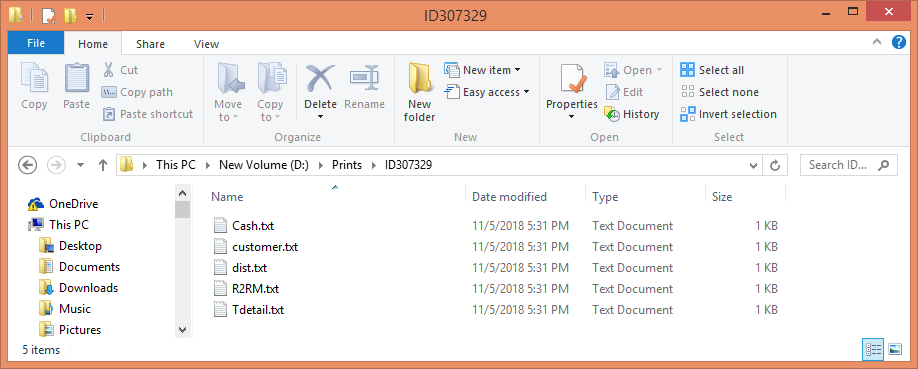918x369 pixels.
Task: Click Paste shortcut in the ribbon
Action: point(147,114)
